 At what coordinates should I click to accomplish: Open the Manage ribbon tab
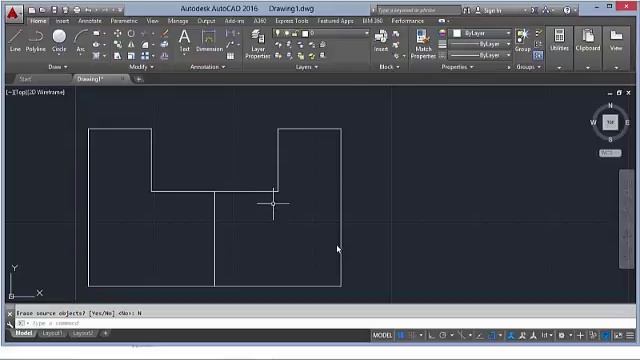coord(178,21)
